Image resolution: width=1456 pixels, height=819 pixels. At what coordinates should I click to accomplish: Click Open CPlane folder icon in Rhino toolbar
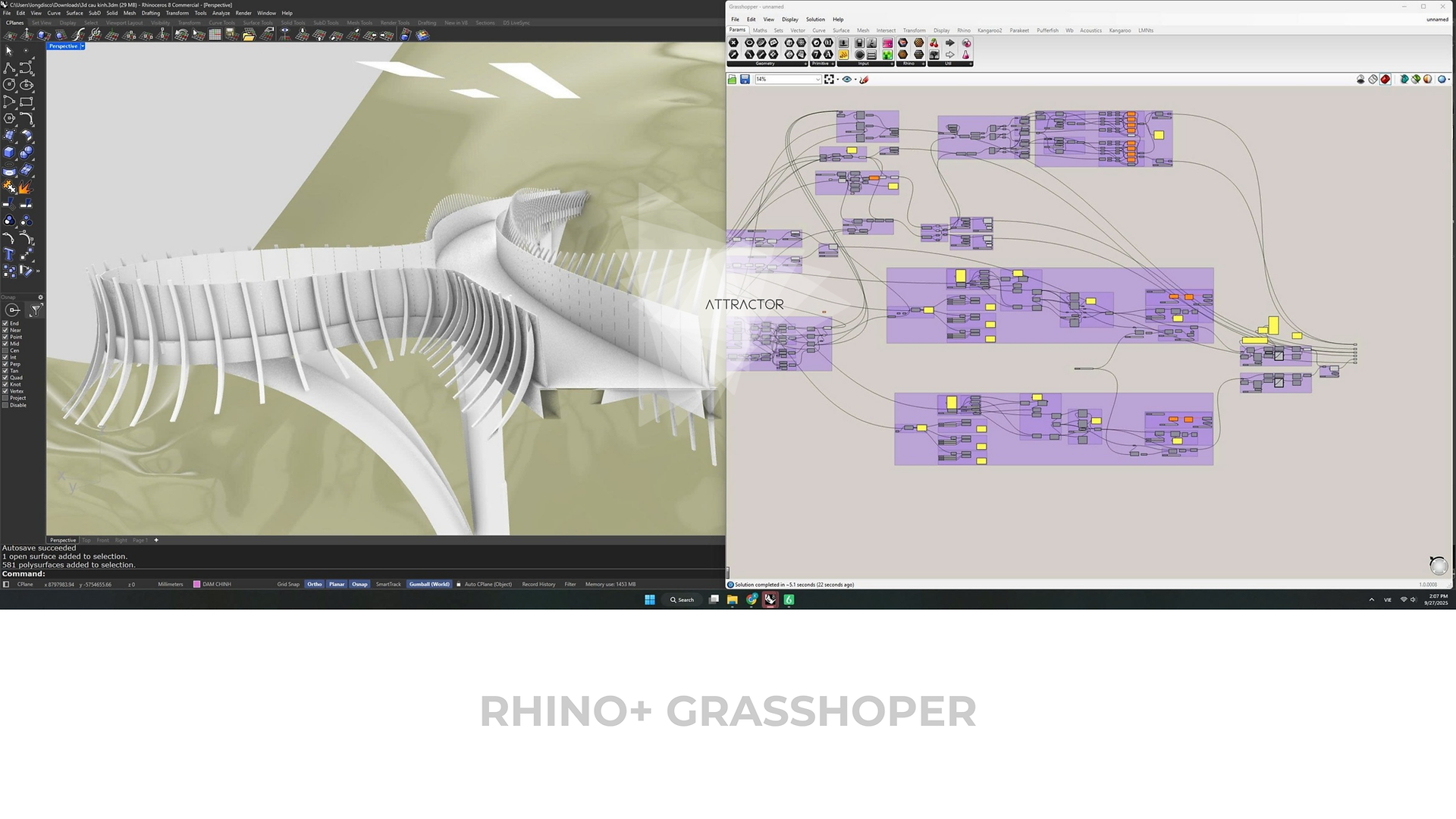(x=249, y=35)
